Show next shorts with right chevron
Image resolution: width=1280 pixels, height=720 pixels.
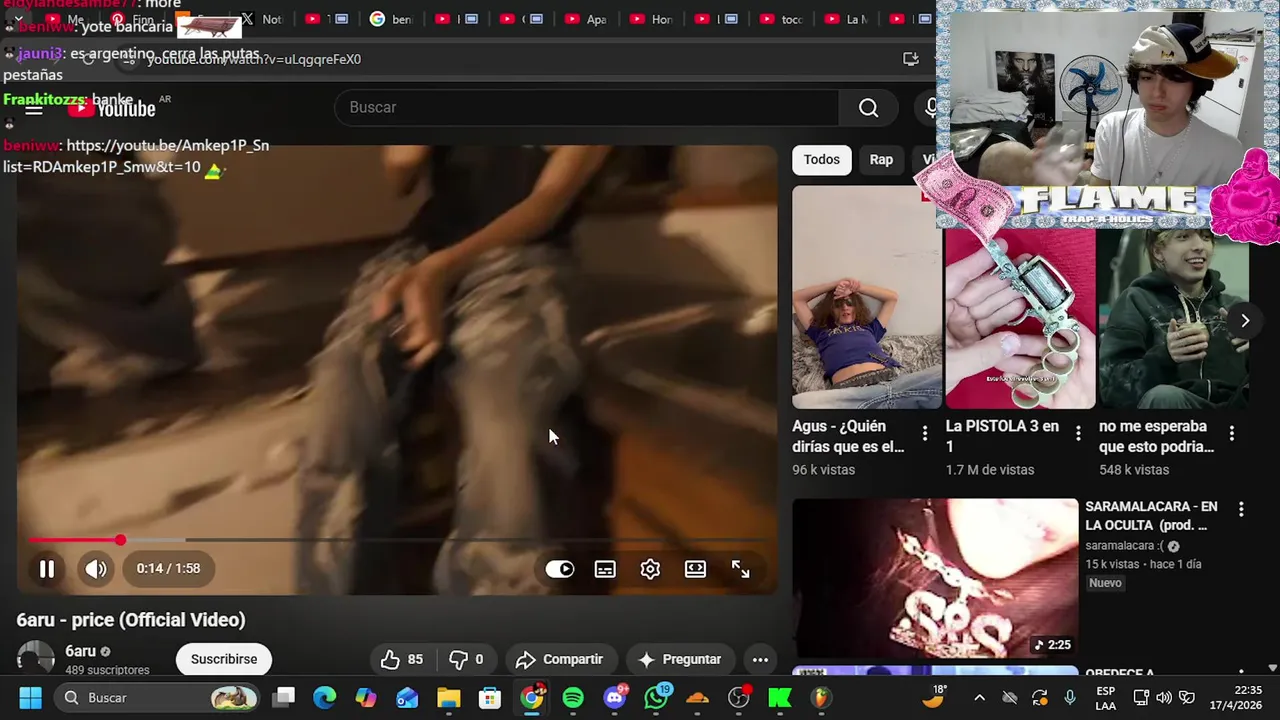(x=1245, y=320)
